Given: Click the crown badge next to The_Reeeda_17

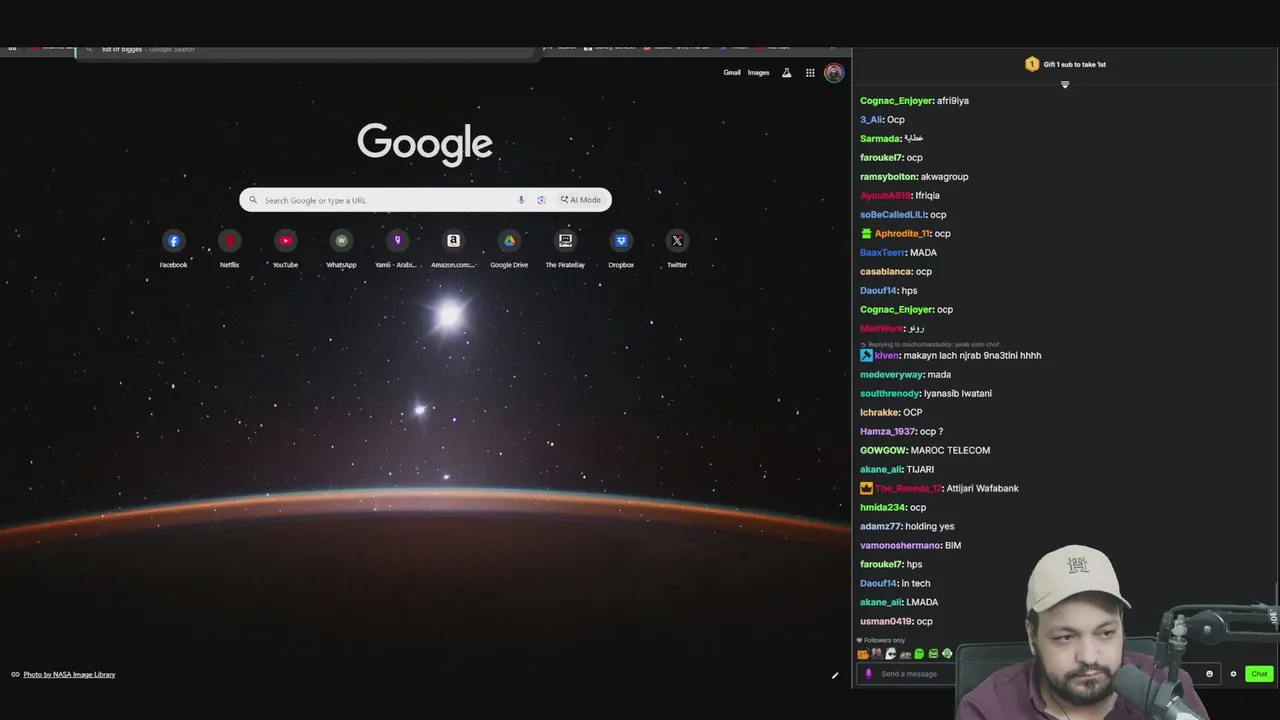Looking at the screenshot, I should (x=866, y=488).
